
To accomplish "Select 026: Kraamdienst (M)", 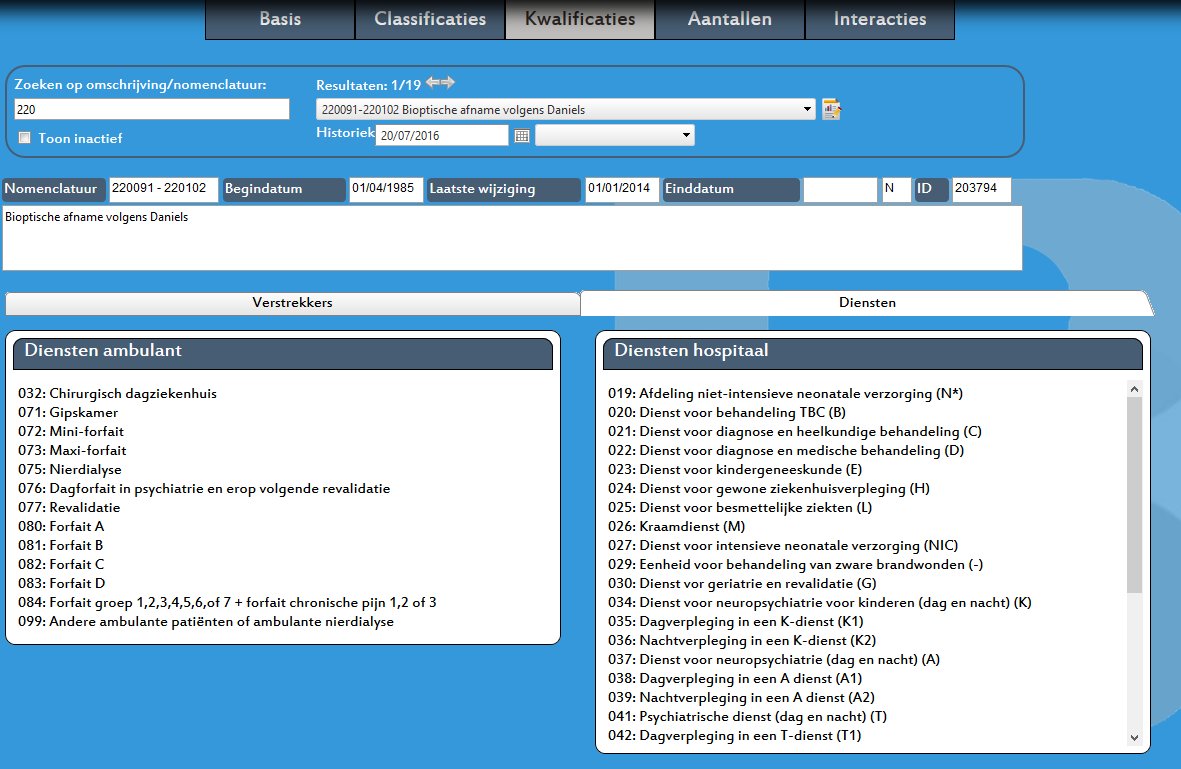I will point(676,526).
